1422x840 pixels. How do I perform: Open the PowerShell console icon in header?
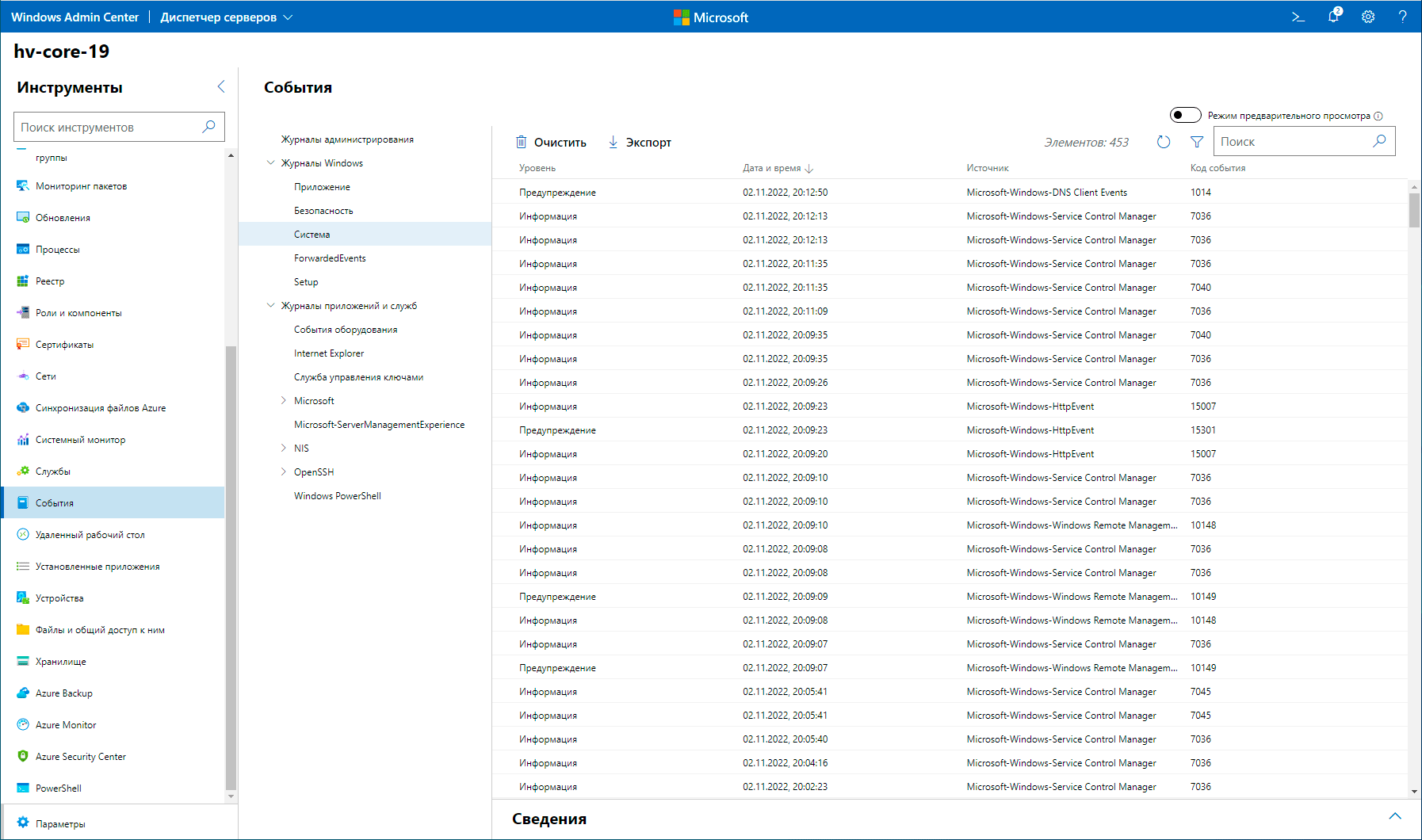[x=1298, y=17]
